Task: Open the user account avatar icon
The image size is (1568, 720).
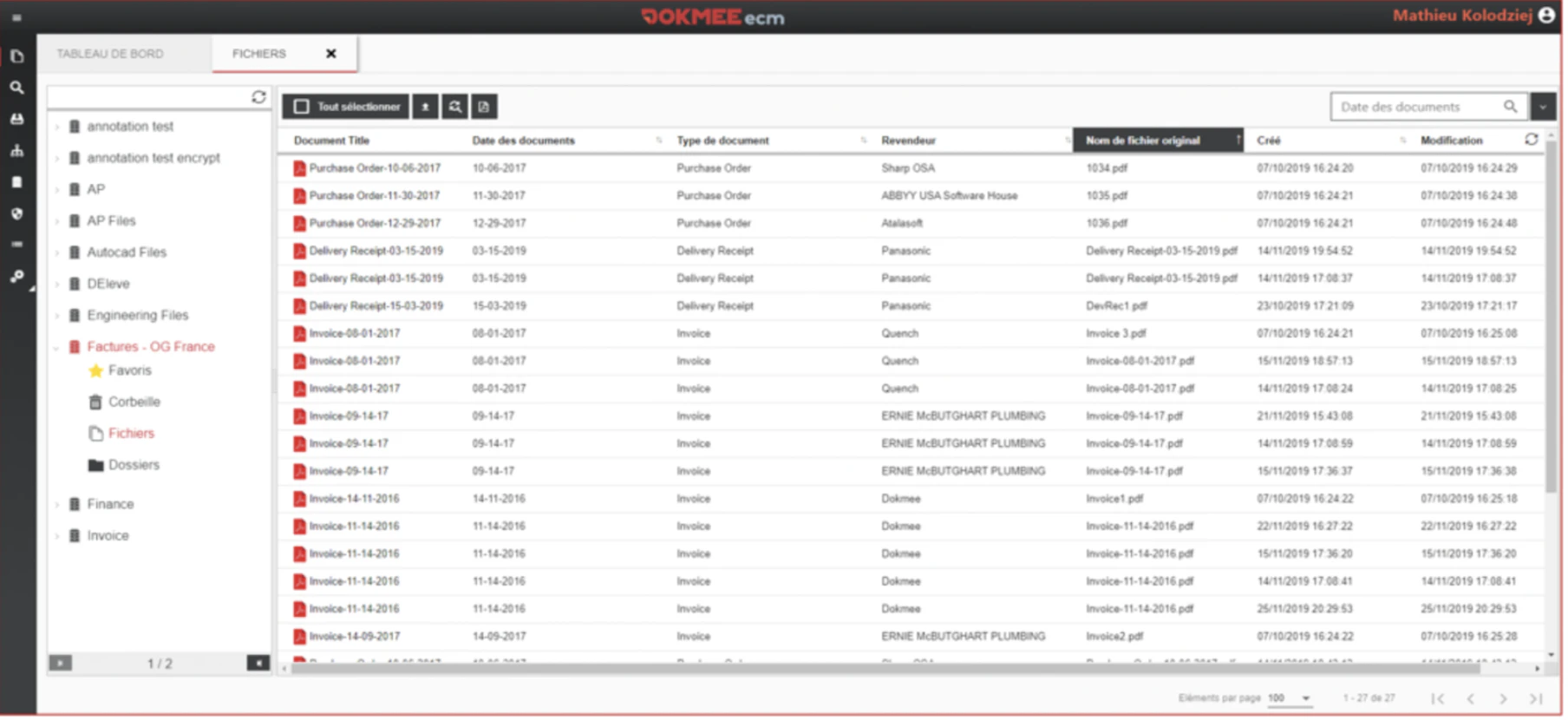Action: (x=1546, y=16)
